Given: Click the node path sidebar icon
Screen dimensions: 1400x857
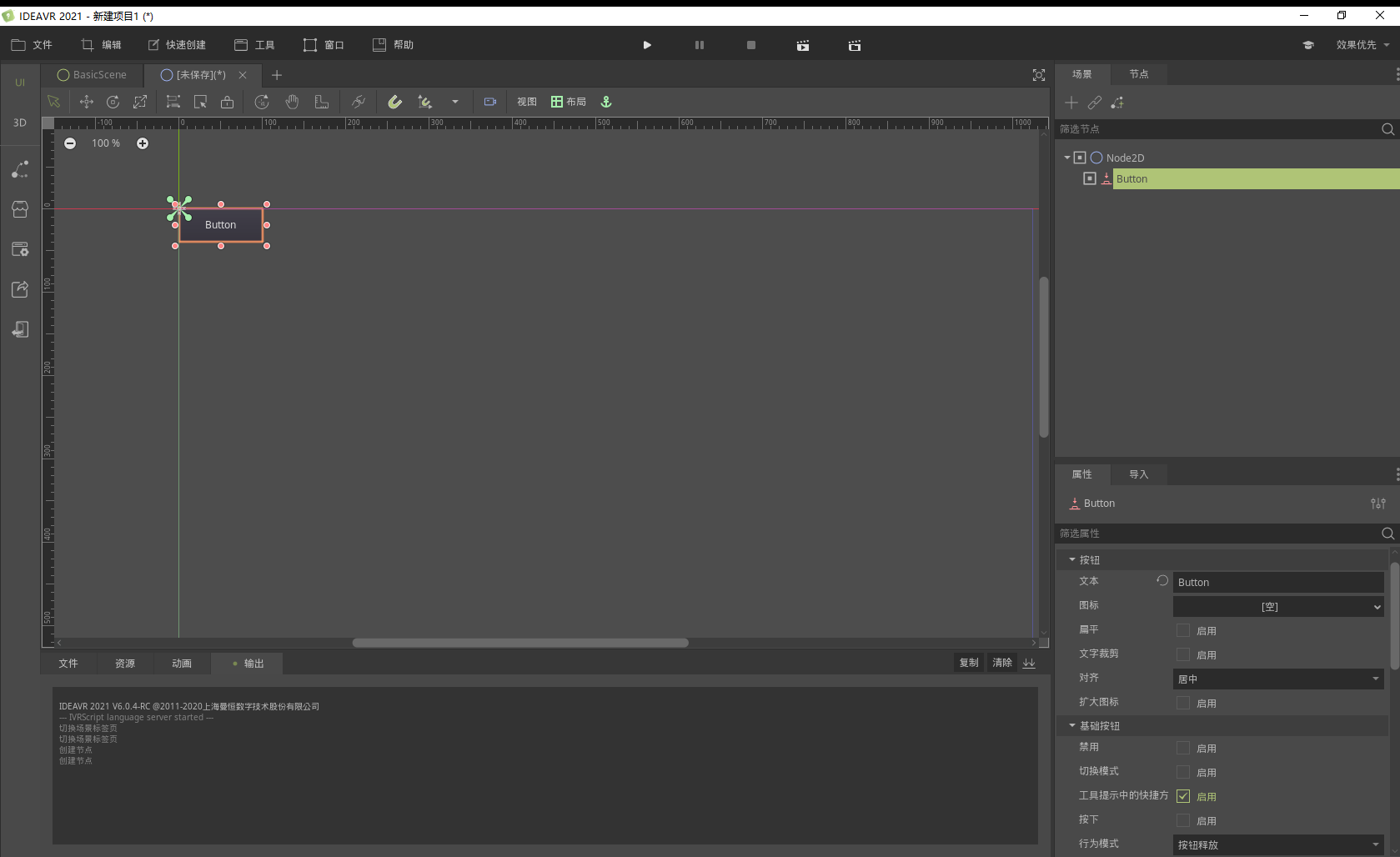Looking at the screenshot, I should click(20, 169).
